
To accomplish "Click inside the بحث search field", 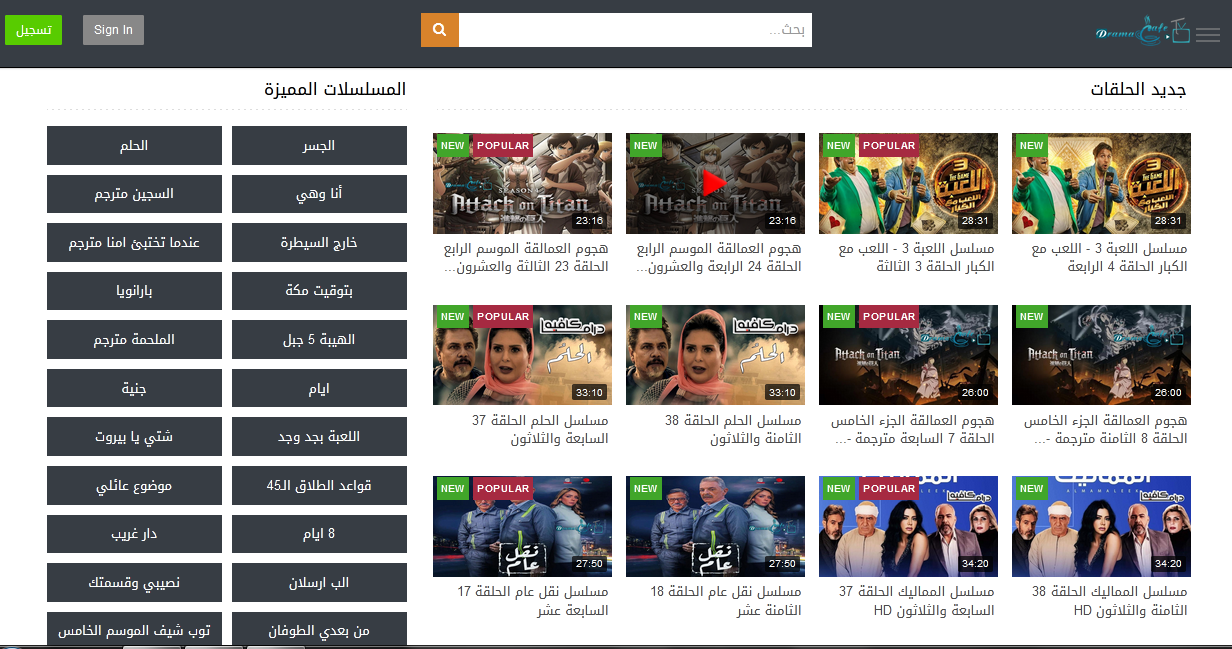I will tap(635, 30).
